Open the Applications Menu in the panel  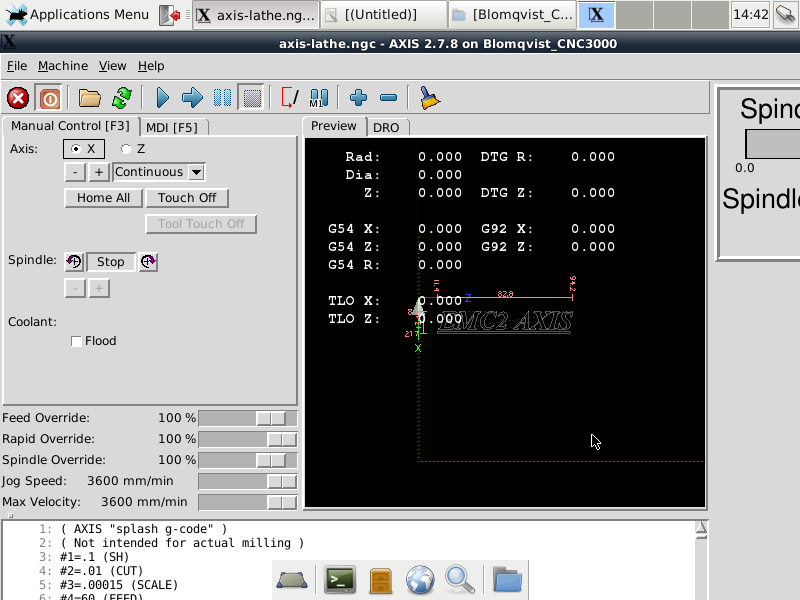coord(78,15)
